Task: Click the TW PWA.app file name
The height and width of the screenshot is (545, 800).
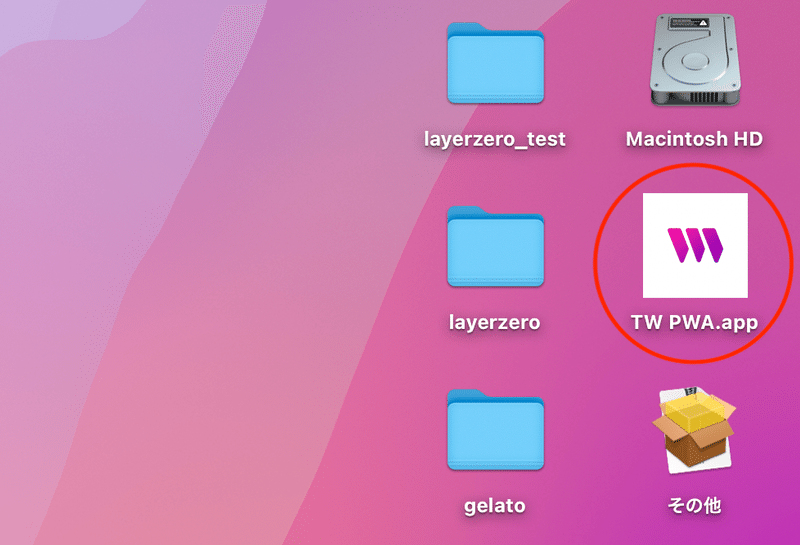Action: pos(694,323)
